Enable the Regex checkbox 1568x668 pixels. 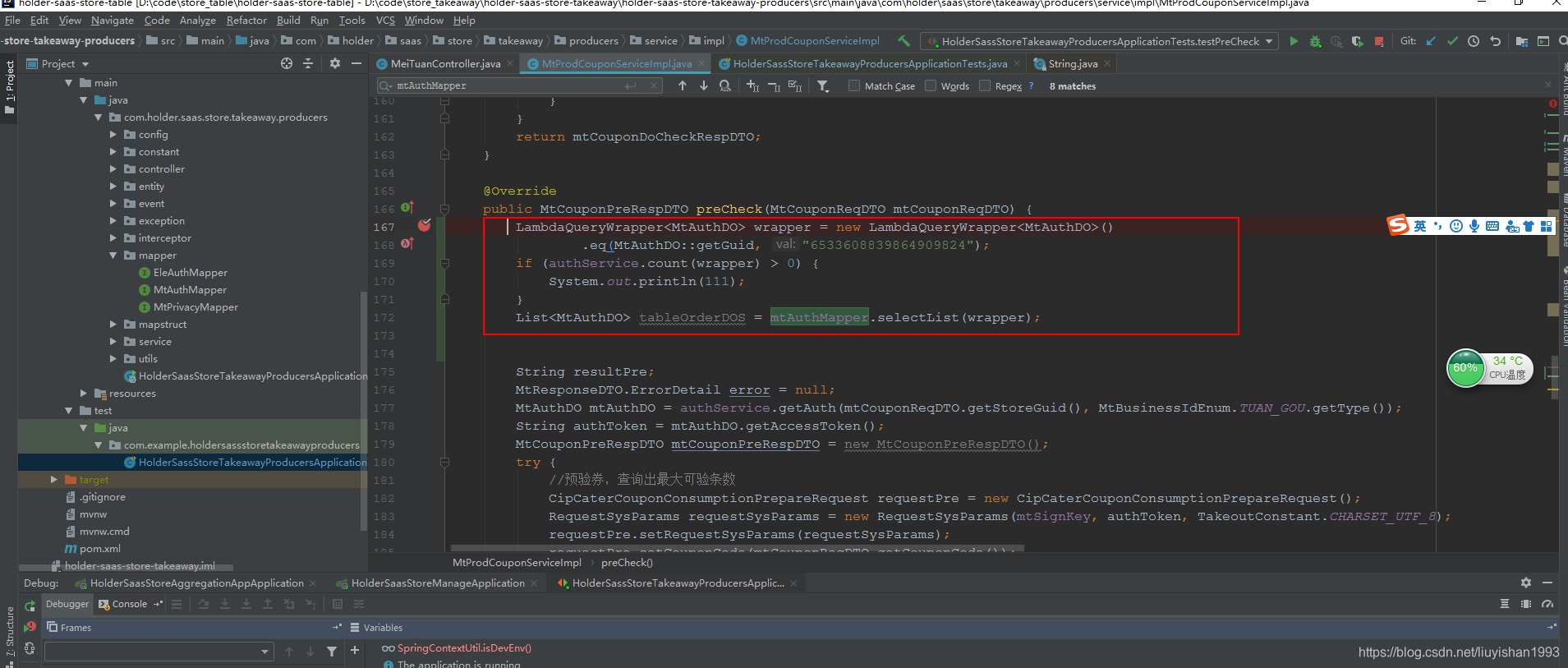click(x=985, y=85)
